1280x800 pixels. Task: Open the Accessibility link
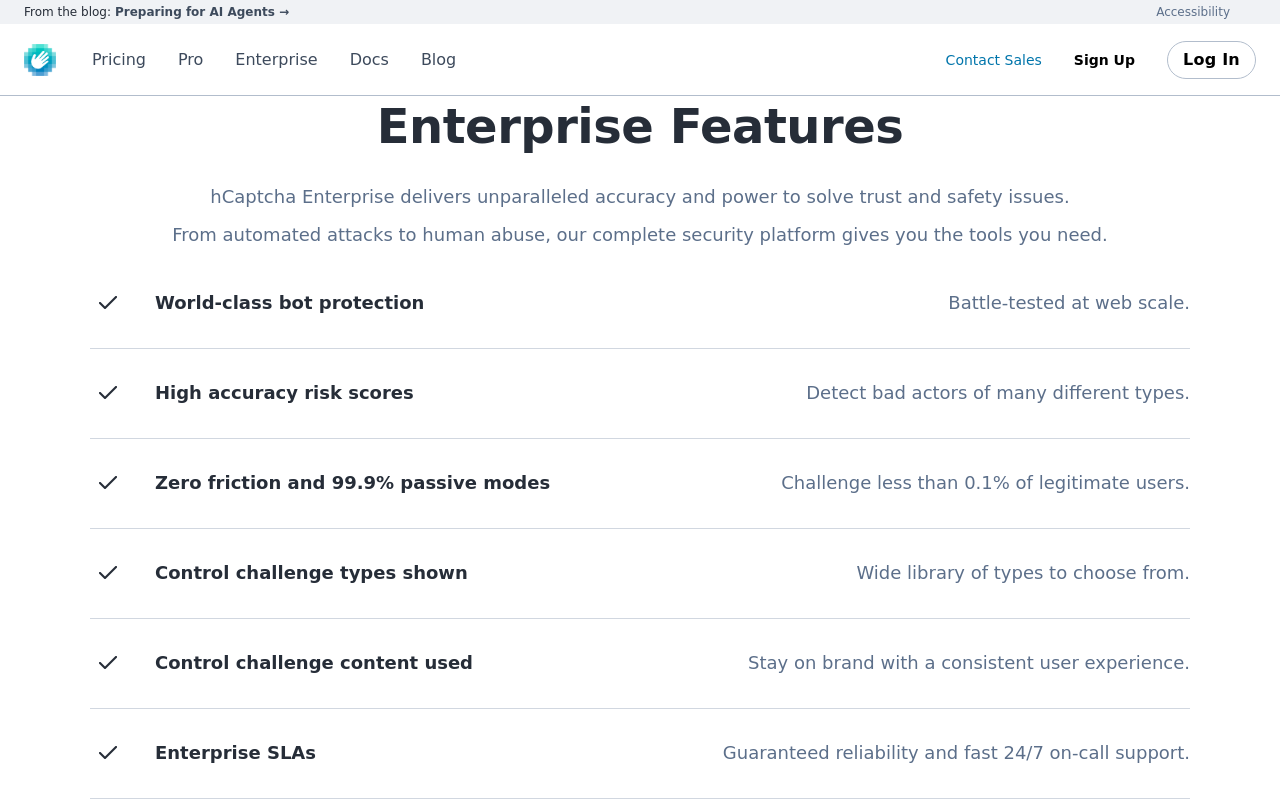tap(1193, 12)
